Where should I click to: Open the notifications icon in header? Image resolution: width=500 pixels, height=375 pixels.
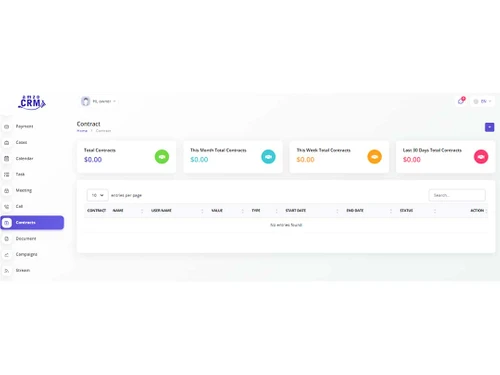click(461, 101)
